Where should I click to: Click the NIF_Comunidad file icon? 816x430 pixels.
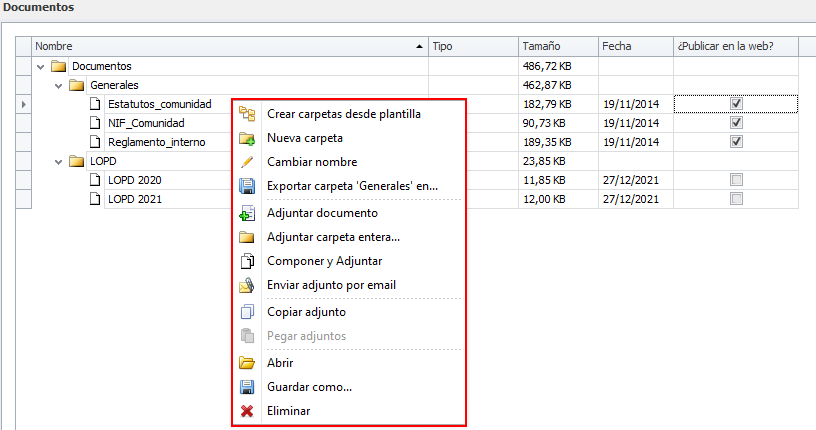(x=95, y=123)
